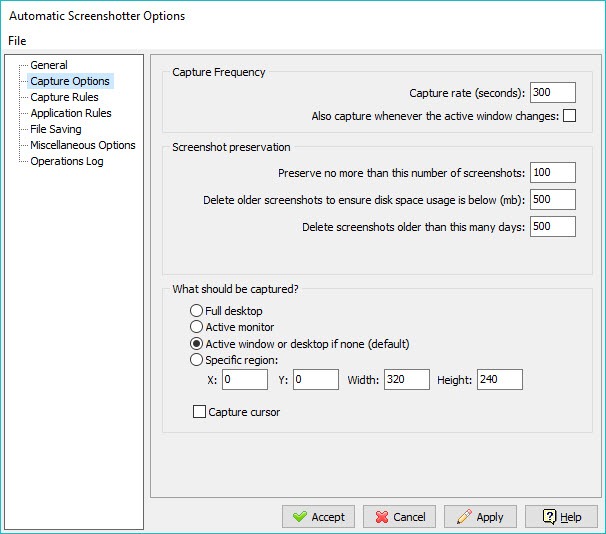Viewport: 606px width, 534px height.
Task: Select the Full desktop radio option
Action: pyautogui.click(x=196, y=310)
